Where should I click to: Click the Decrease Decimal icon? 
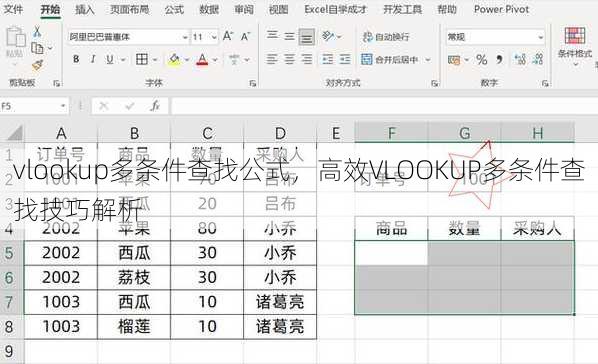pyautogui.click(x=538, y=59)
